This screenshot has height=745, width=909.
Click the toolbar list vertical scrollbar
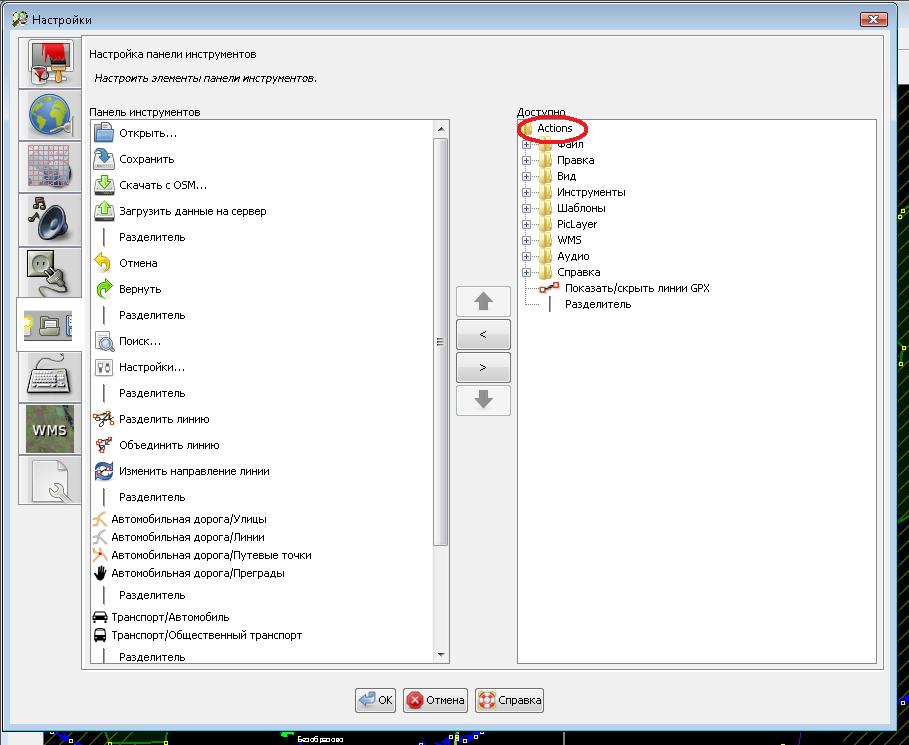440,340
